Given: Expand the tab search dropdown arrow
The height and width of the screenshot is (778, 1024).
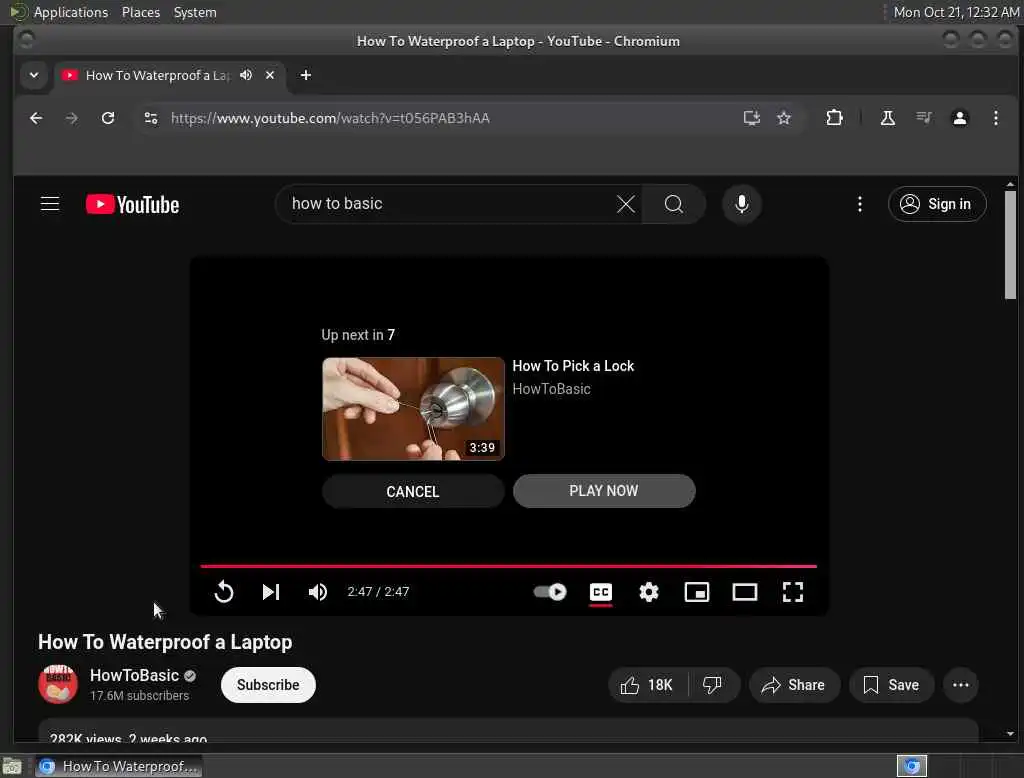Looking at the screenshot, I should coord(34,75).
